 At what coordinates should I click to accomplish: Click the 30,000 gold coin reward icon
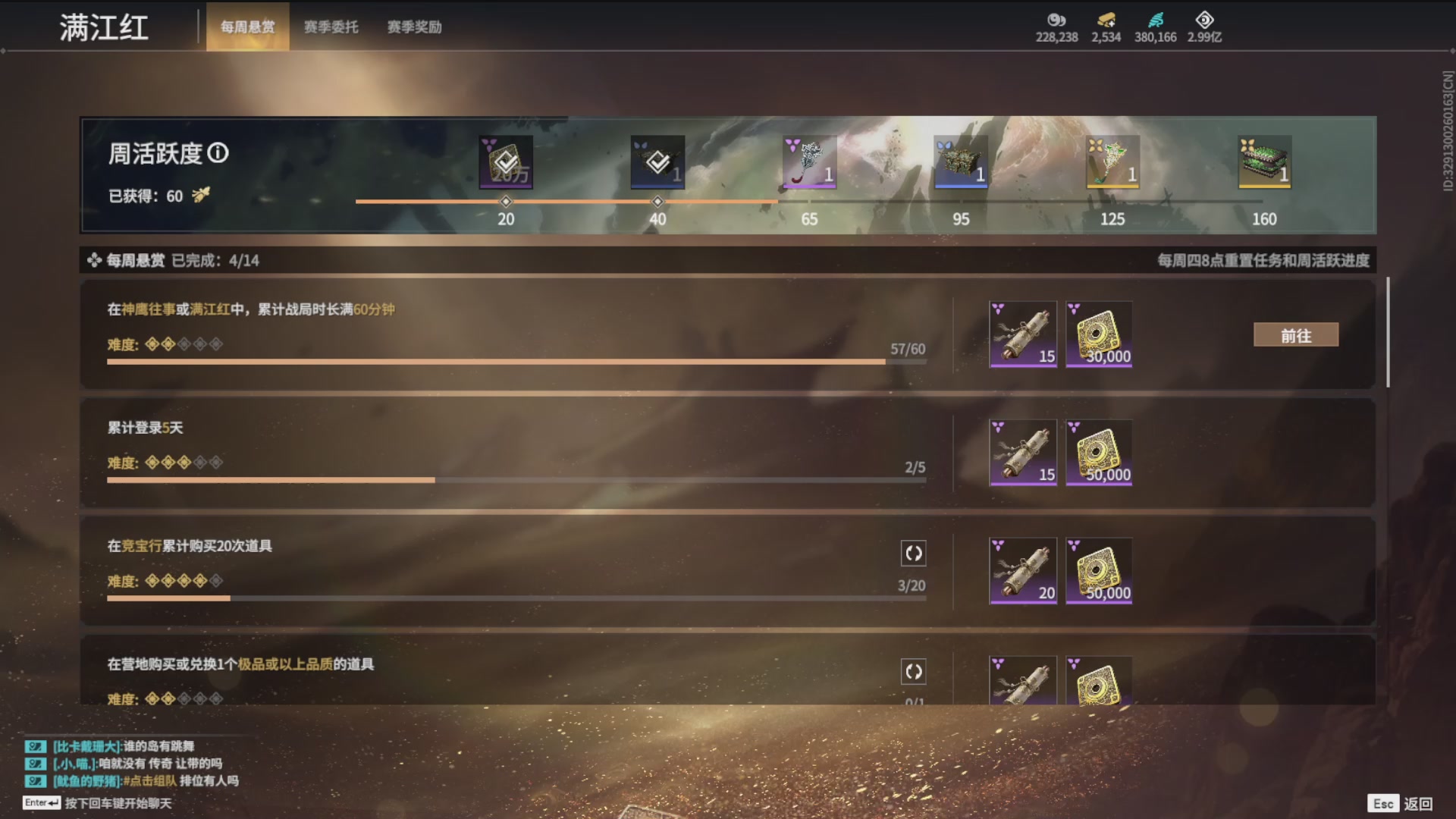click(1099, 334)
